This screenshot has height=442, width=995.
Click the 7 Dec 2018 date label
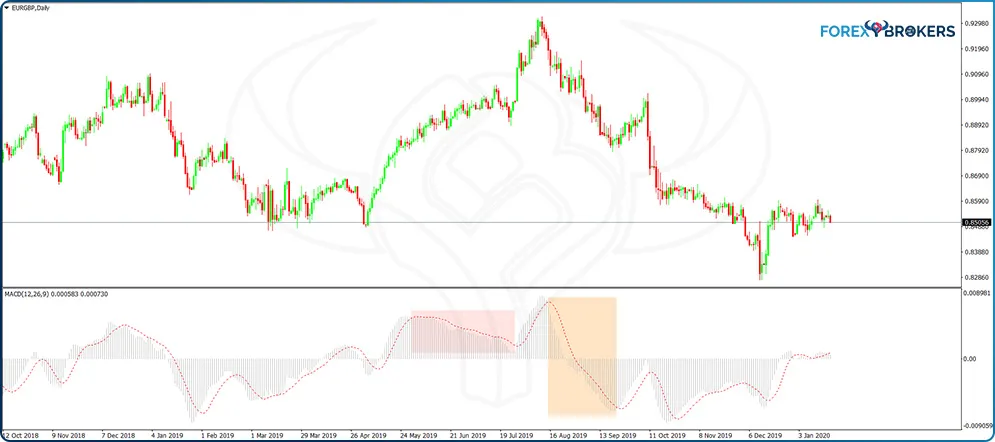pyautogui.click(x=119, y=436)
